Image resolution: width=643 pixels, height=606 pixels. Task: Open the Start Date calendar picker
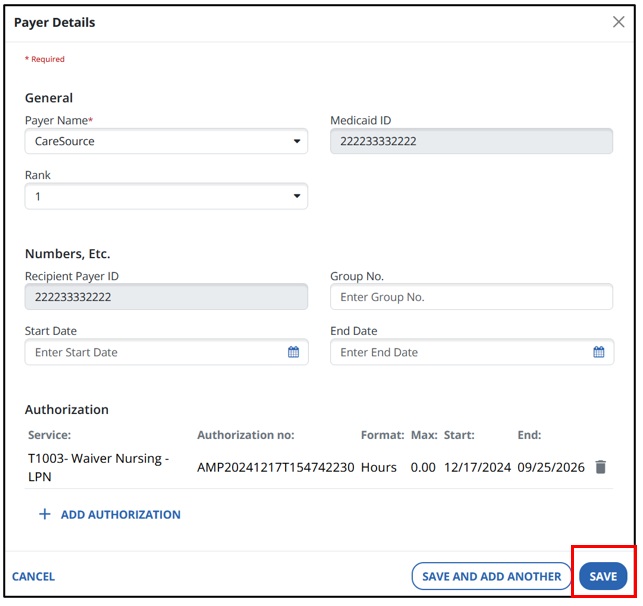294,352
